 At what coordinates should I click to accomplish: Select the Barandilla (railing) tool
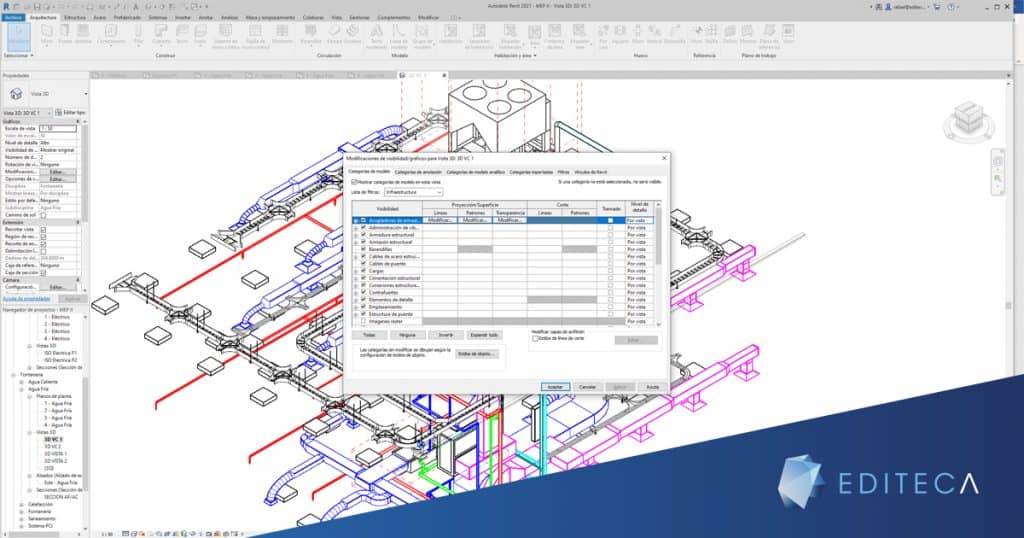[311, 34]
